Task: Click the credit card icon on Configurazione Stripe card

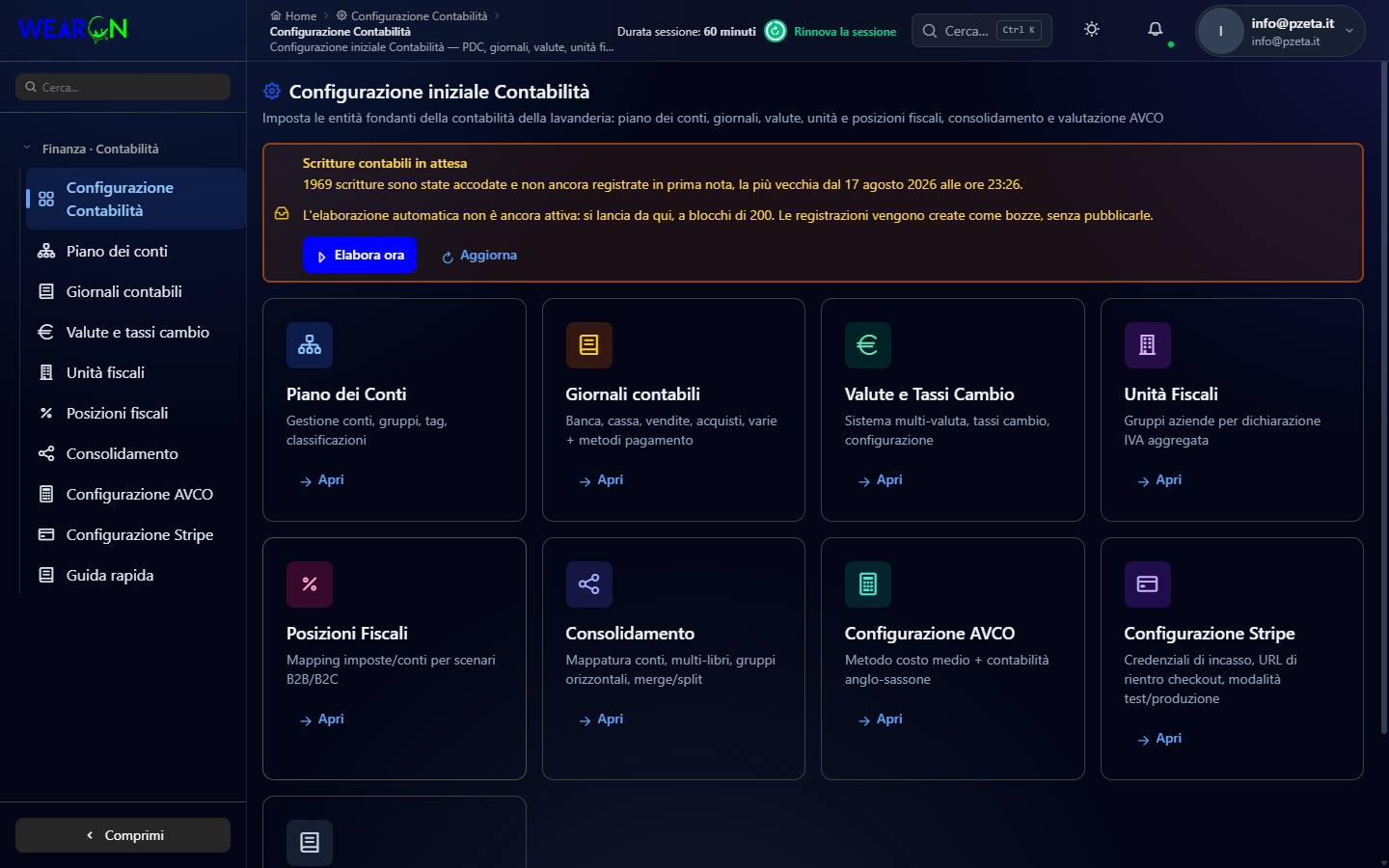Action: click(1148, 584)
